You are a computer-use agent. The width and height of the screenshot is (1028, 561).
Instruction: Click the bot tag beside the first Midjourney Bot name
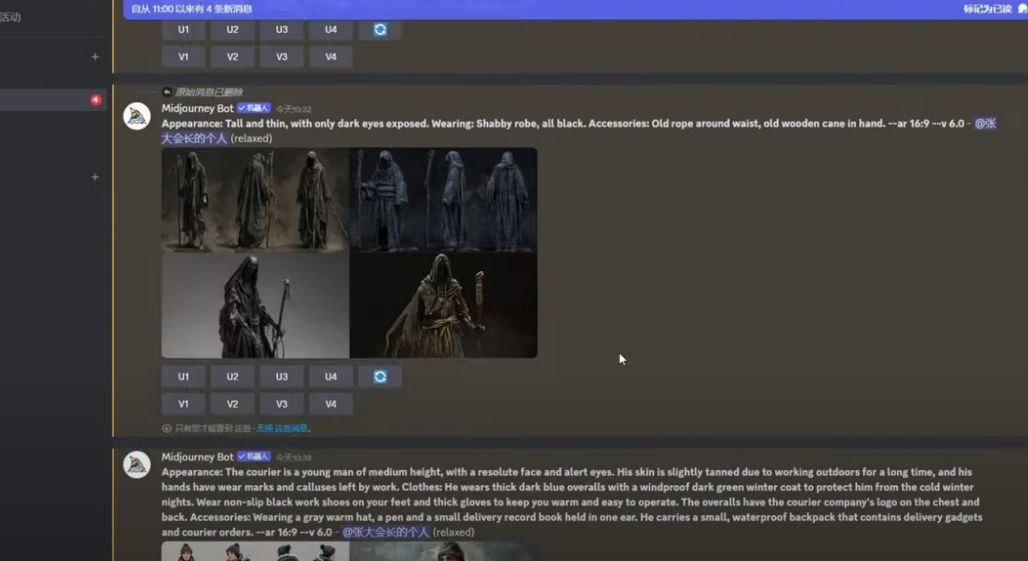pyautogui.click(x=254, y=108)
